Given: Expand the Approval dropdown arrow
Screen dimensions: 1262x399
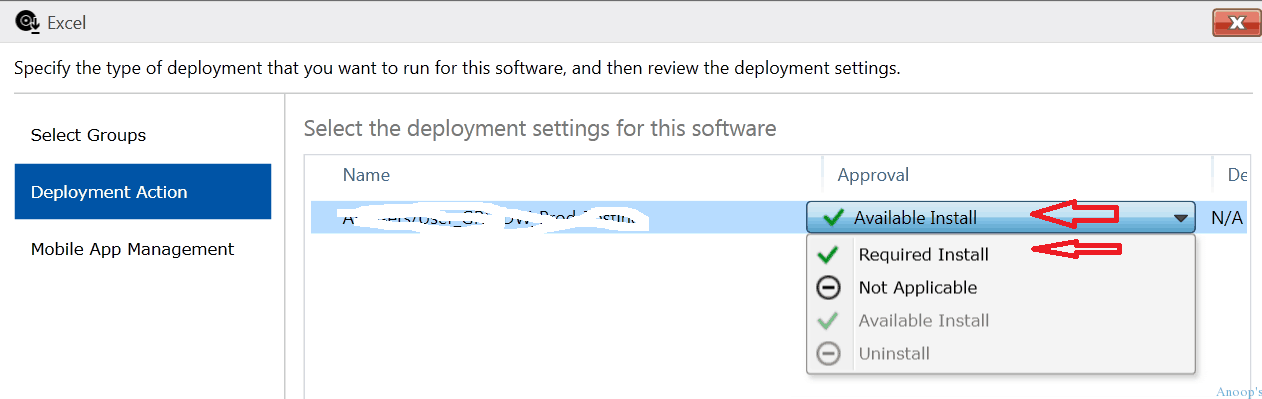Looking at the screenshot, I should [x=1181, y=218].
